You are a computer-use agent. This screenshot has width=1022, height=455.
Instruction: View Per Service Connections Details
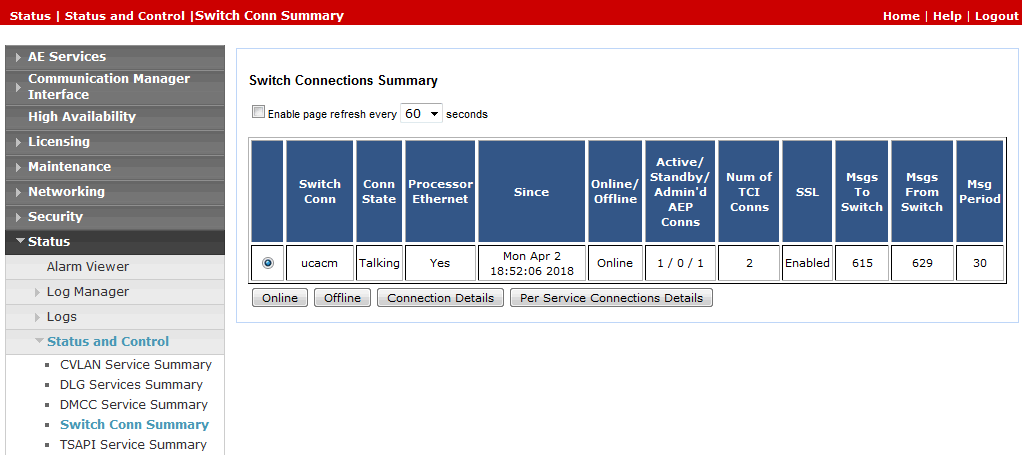pyautogui.click(x=611, y=298)
